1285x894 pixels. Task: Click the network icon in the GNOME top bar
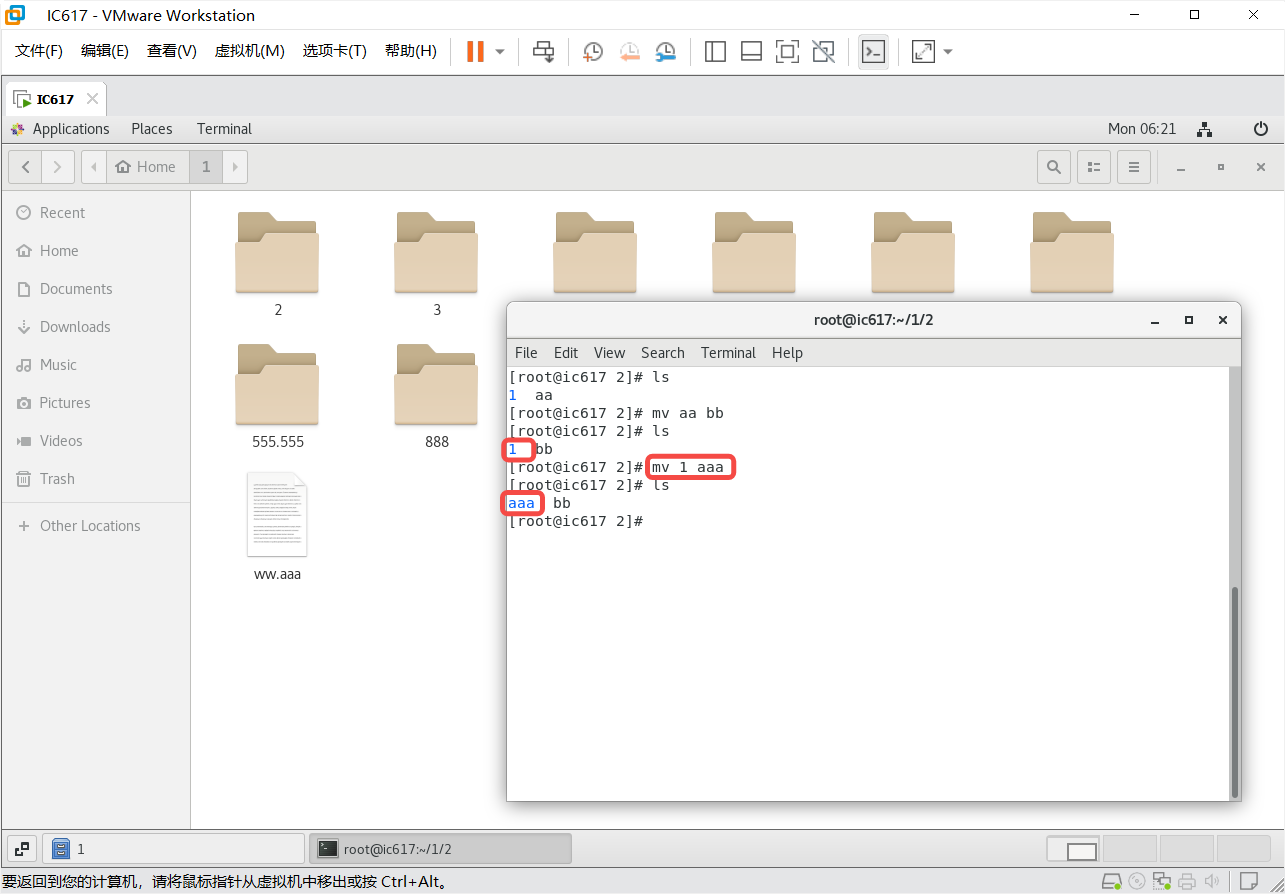pos(1205,129)
